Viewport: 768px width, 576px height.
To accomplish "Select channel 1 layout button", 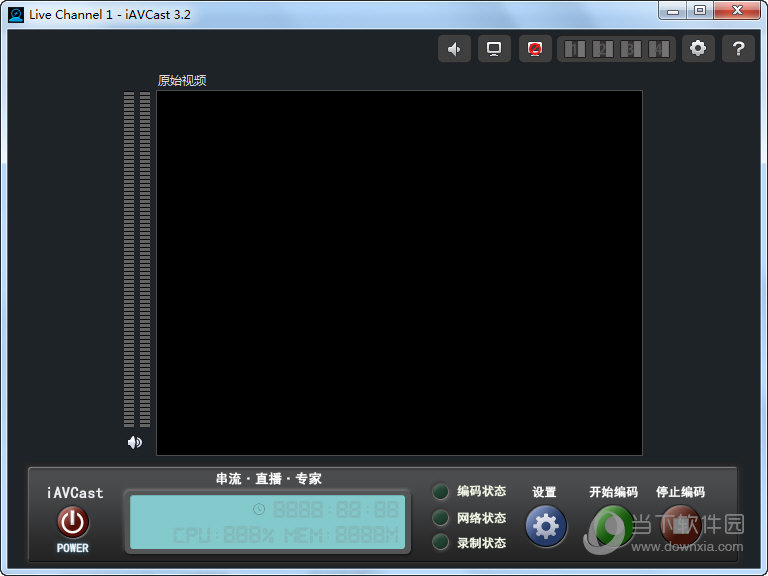I will [575, 49].
